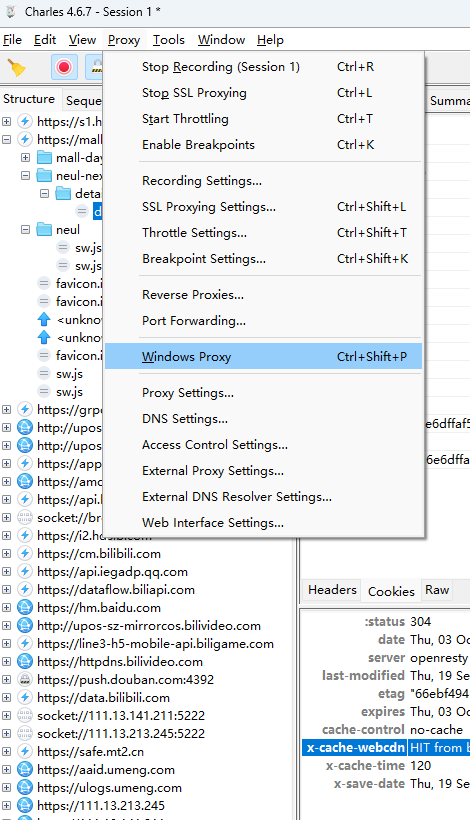This screenshot has height=820, width=470.
Task: Switch to the Raw tab
Action: click(437, 590)
